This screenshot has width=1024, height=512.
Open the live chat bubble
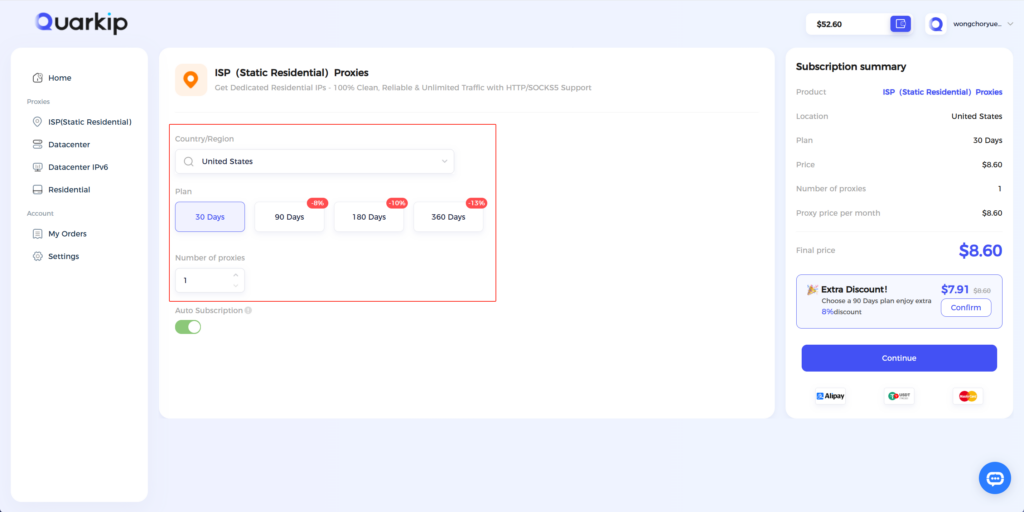(995, 478)
